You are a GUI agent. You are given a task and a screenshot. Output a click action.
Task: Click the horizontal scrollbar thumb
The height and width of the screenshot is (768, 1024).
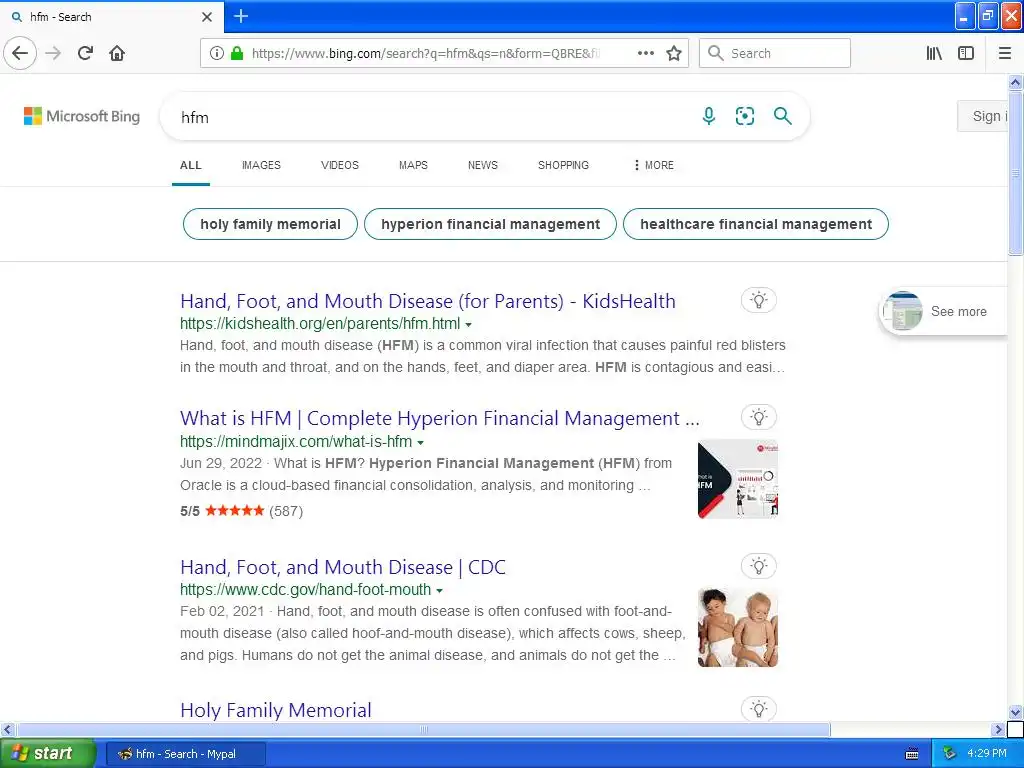[423, 729]
